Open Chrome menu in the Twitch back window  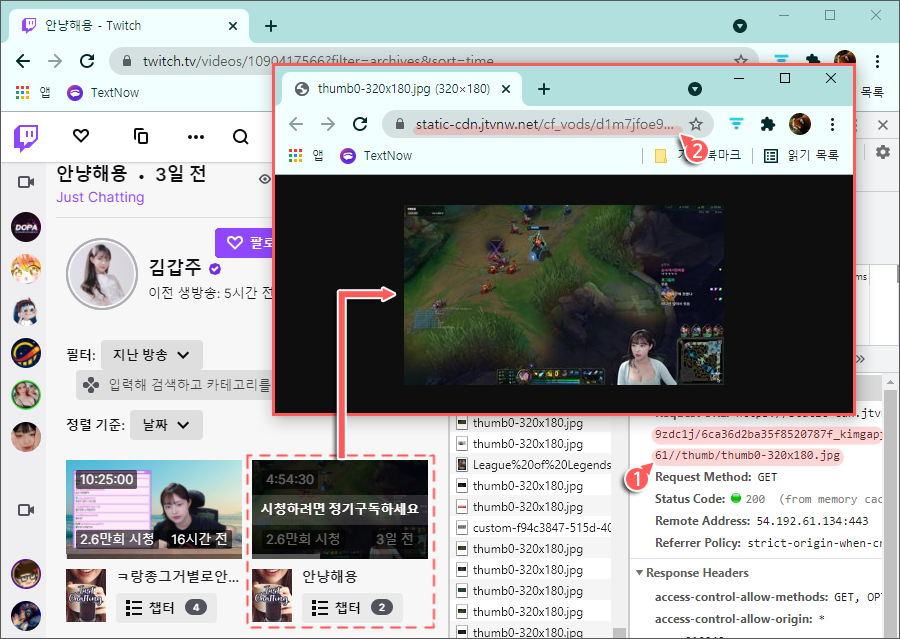coord(877,61)
